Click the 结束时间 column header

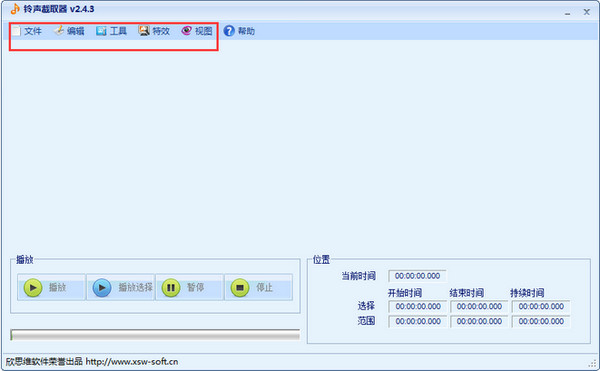466,293
